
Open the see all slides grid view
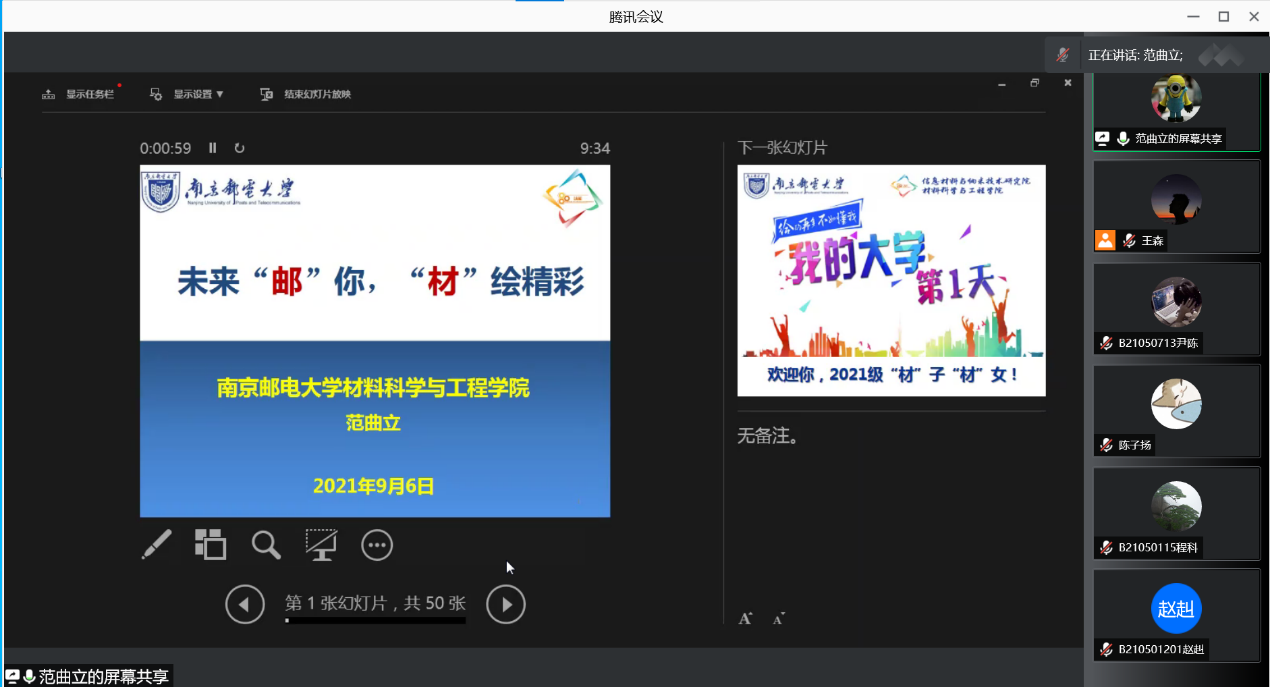tap(210, 544)
